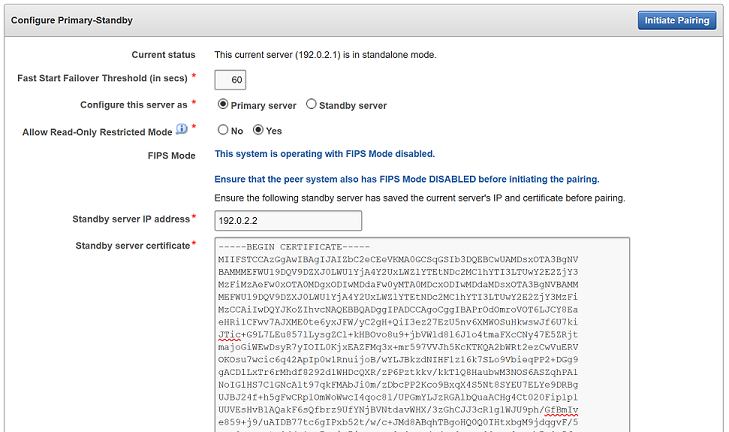
Task: Choose the Standby server radio option
Action: click(x=311, y=105)
